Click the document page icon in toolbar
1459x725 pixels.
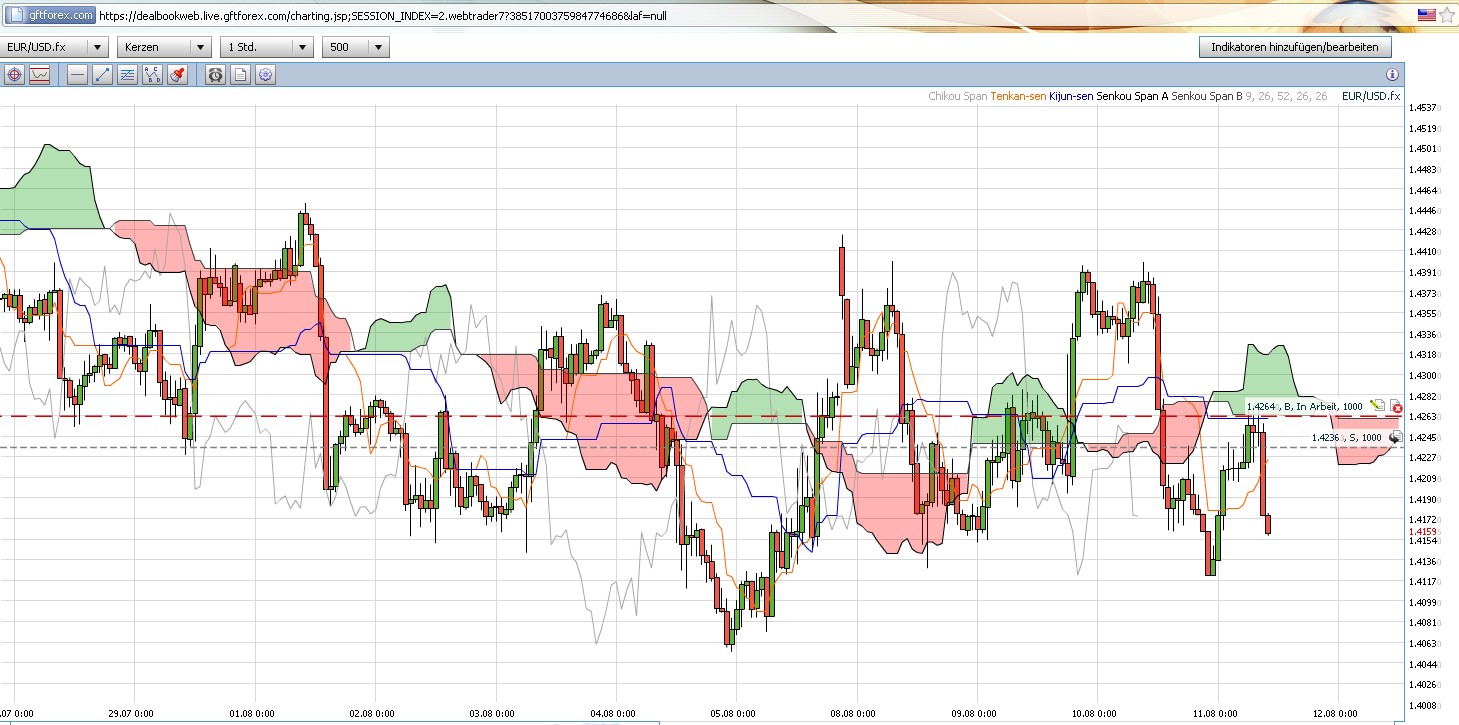[x=240, y=75]
